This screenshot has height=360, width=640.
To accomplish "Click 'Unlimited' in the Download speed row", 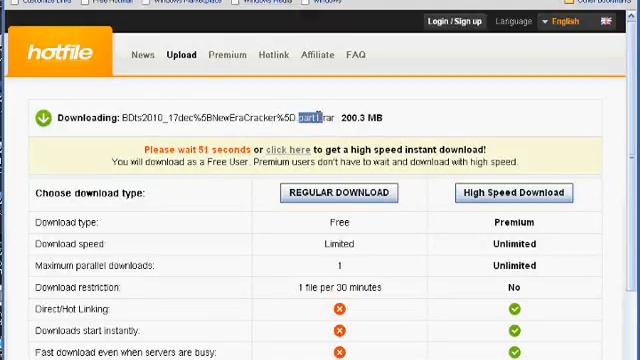I will point(514,244).
